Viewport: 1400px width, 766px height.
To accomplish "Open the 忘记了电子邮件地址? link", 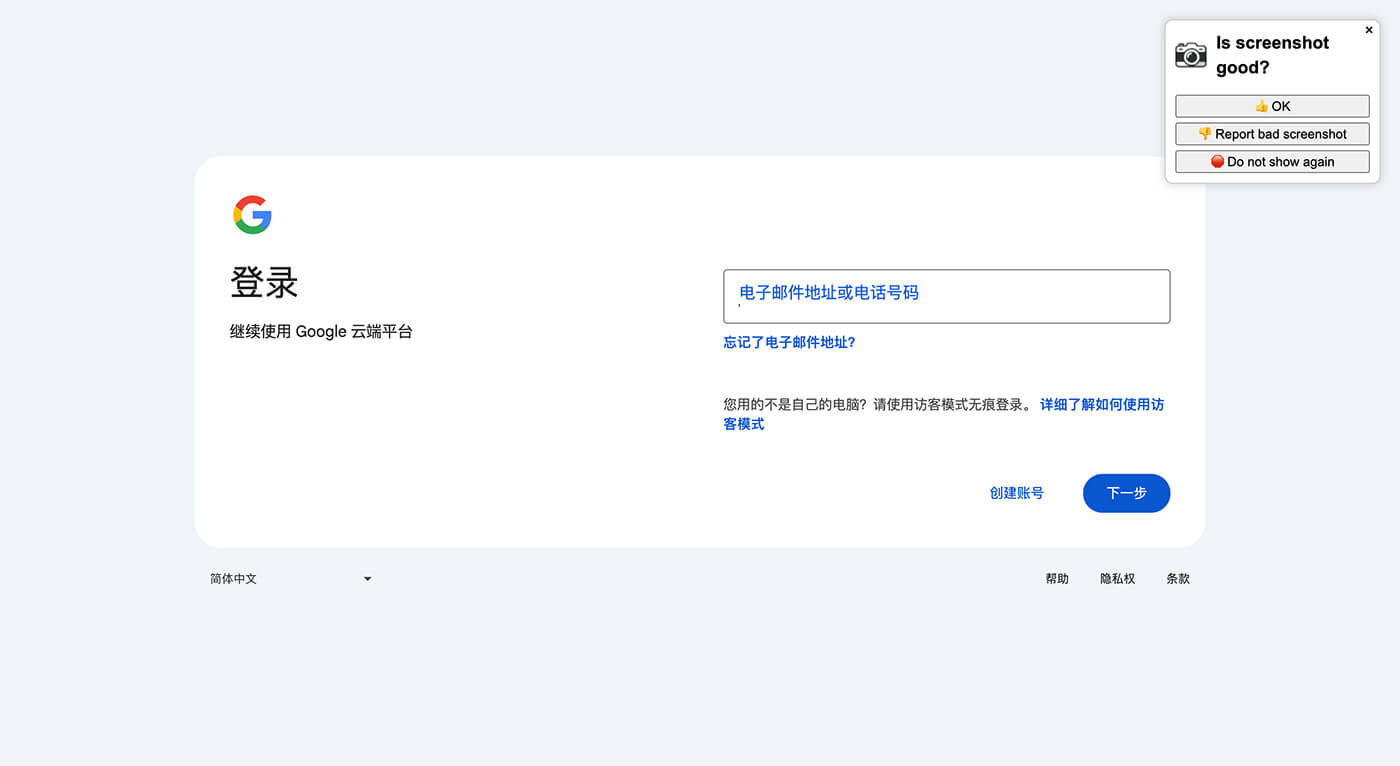I will [789, 342].
